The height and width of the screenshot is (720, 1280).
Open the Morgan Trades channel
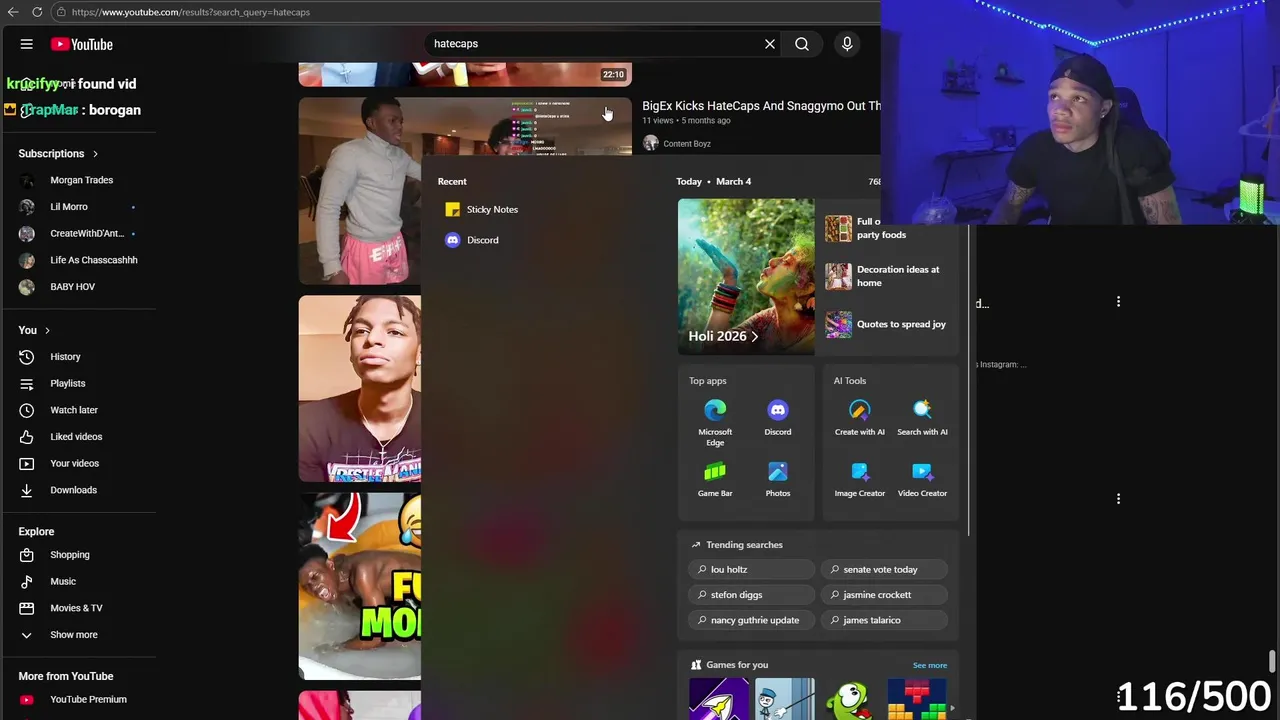(x=82, y=180)
